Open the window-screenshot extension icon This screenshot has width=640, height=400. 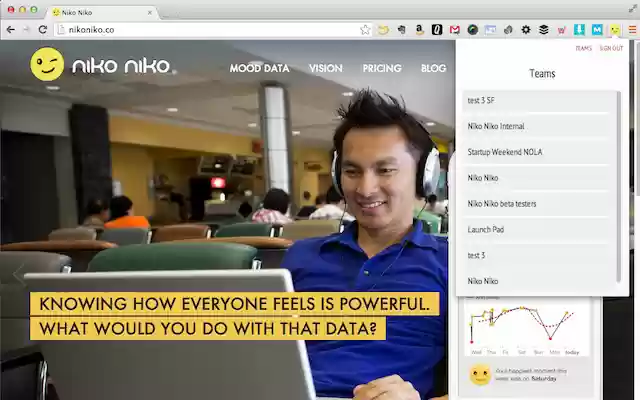pos(490,29)
